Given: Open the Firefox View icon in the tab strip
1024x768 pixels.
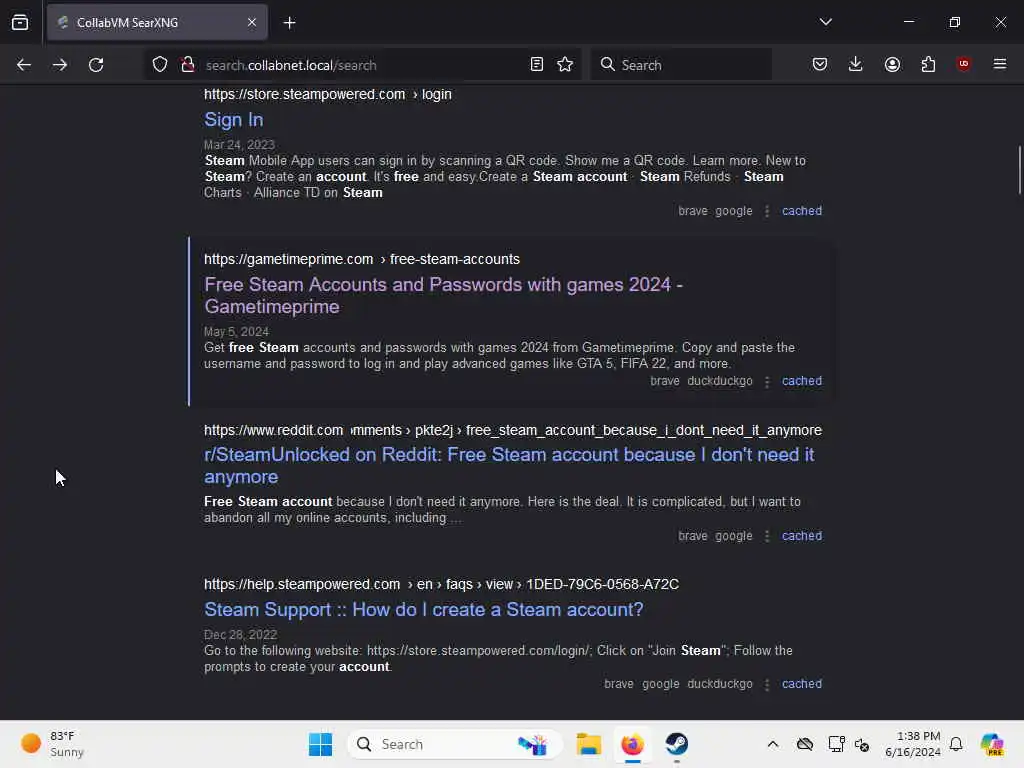Looking at the screenshot, I should click(x=20, y=23).
